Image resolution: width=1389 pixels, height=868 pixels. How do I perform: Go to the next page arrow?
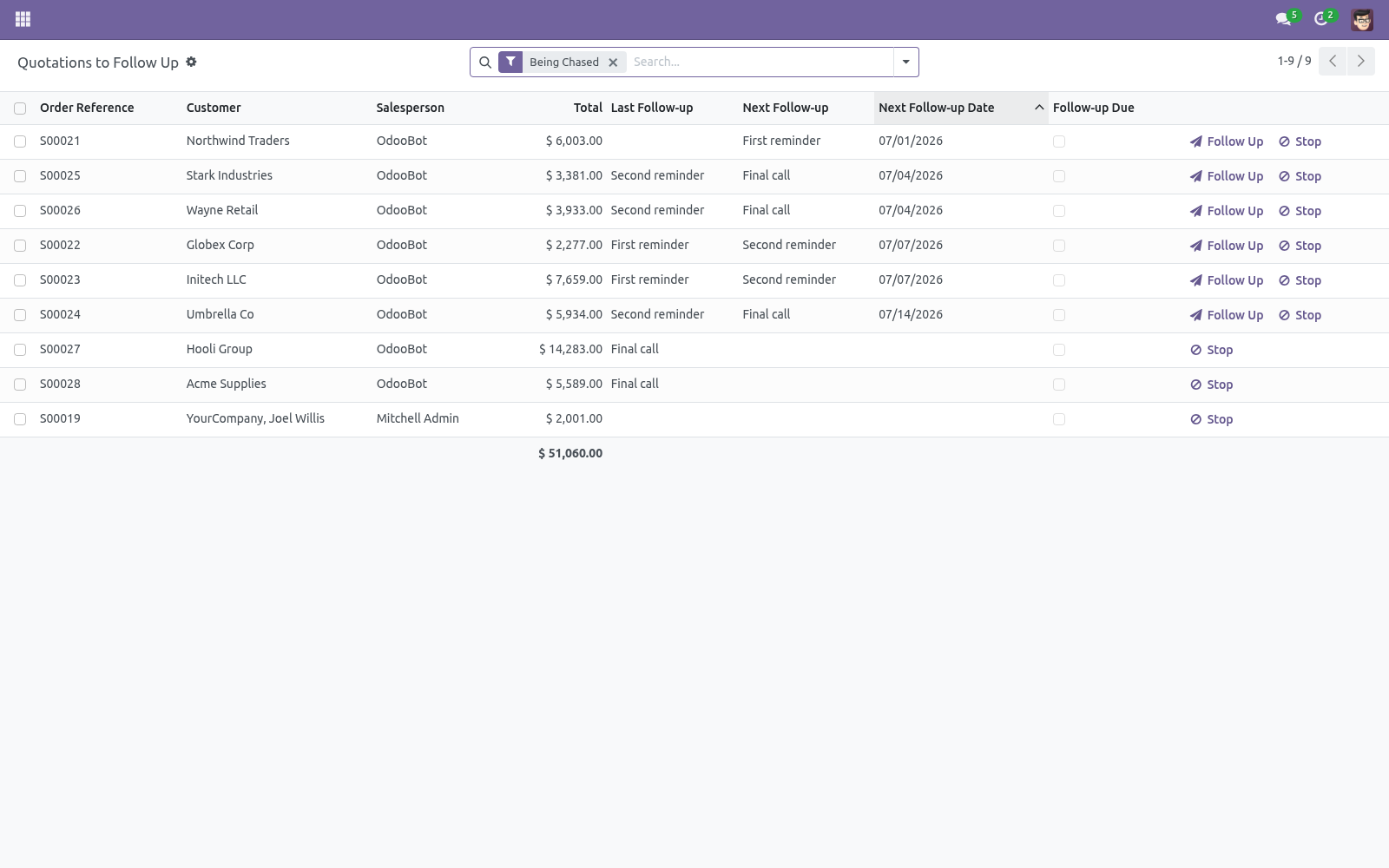click(1360, 62)
